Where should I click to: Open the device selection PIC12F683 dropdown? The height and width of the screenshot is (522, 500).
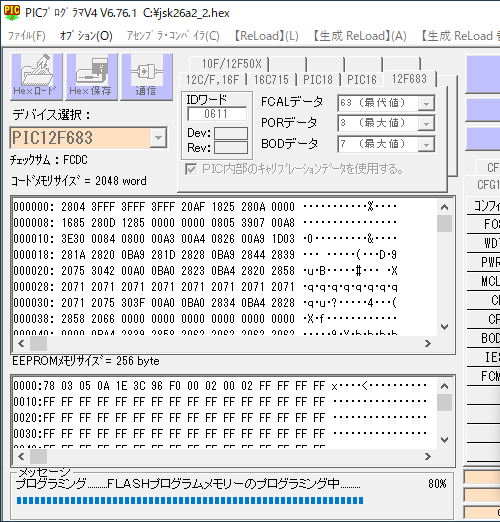tap(158, 137)
